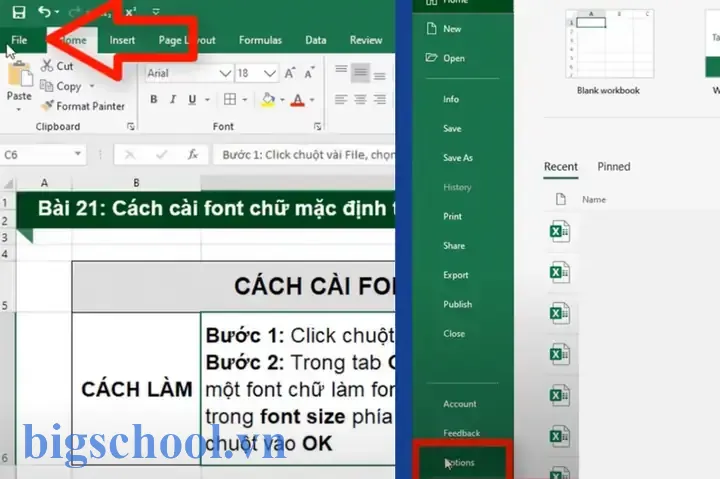This screenshot has height=479, width=720.
Task: Open the font size 18 dropdown
Action: click(270, 73)
